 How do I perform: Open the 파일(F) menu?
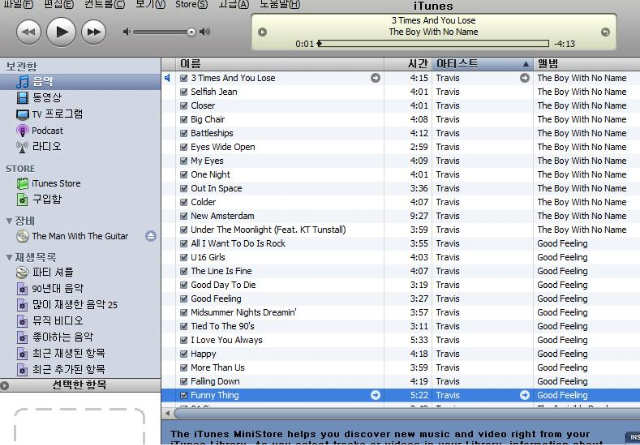point(18,4)
